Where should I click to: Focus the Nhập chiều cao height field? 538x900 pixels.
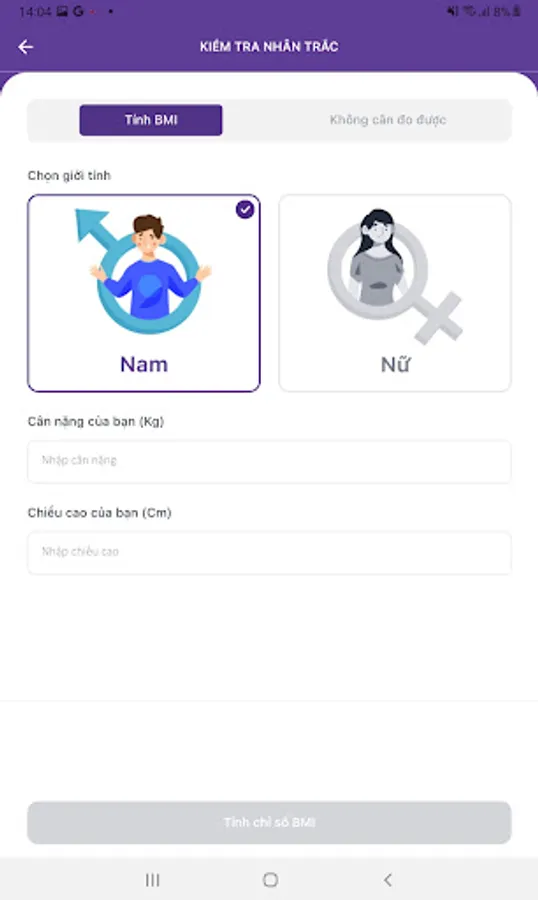[x=269, y=552]
